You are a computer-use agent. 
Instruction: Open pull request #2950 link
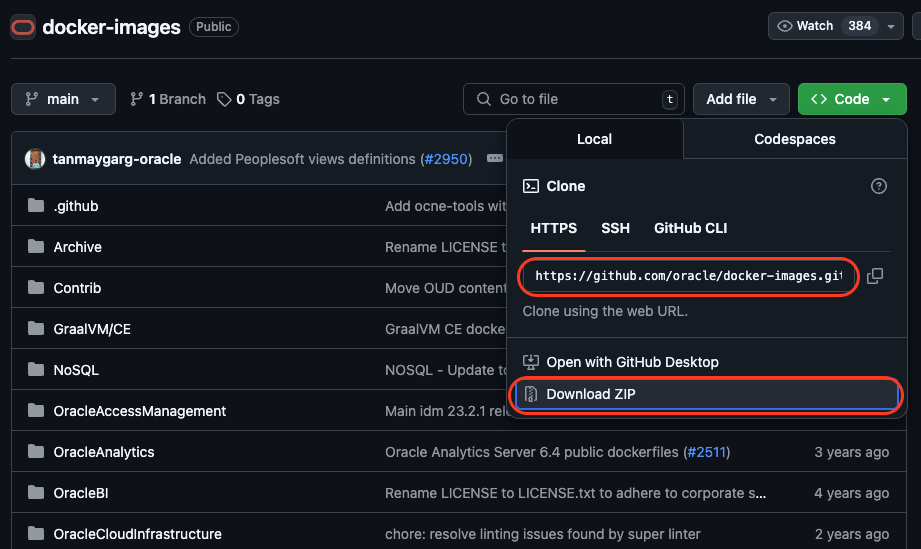(x=446, y=159)
